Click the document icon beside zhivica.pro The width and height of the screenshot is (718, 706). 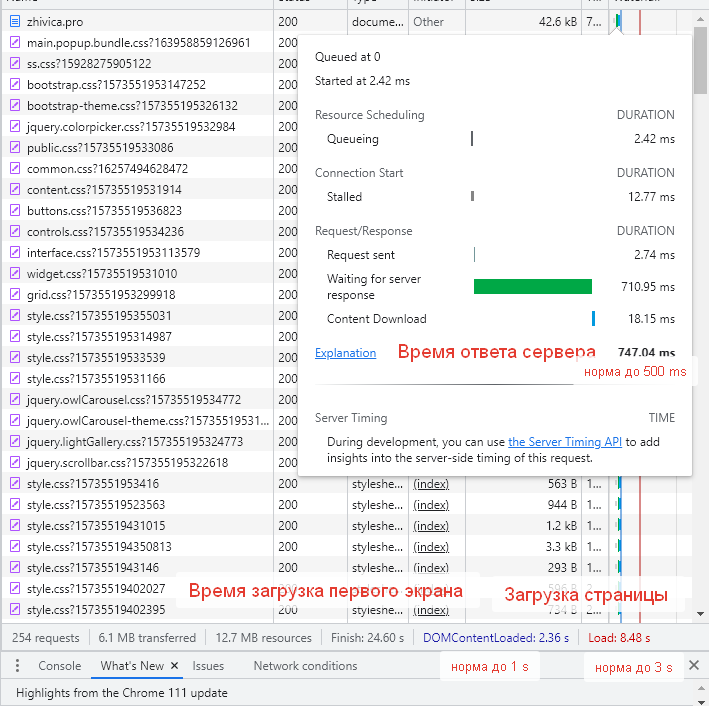pos(15,22)
